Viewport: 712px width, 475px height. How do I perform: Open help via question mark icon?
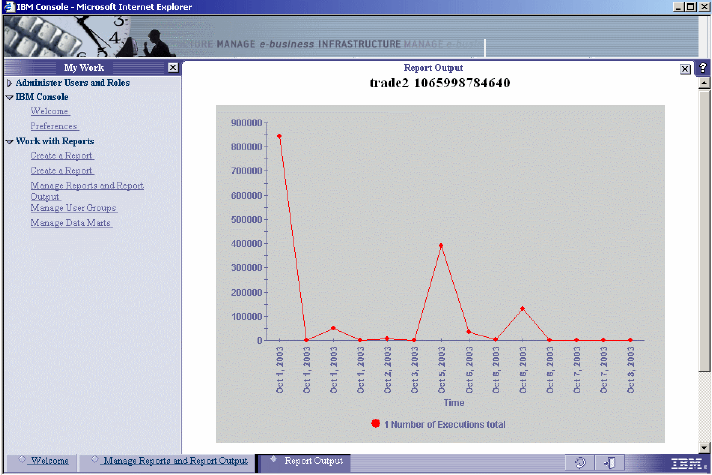coord(703,68)
